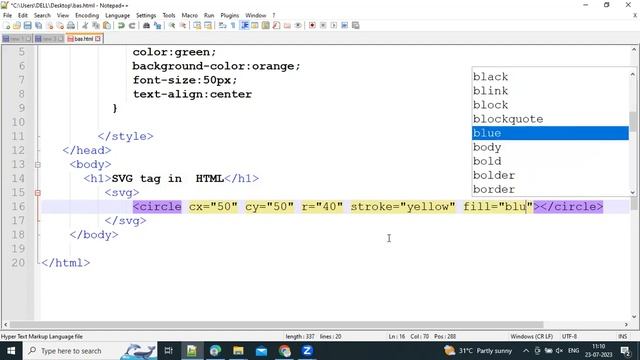
Task: Click the UTF-8 encoding status entry
Action: click(x=569, y=337)
